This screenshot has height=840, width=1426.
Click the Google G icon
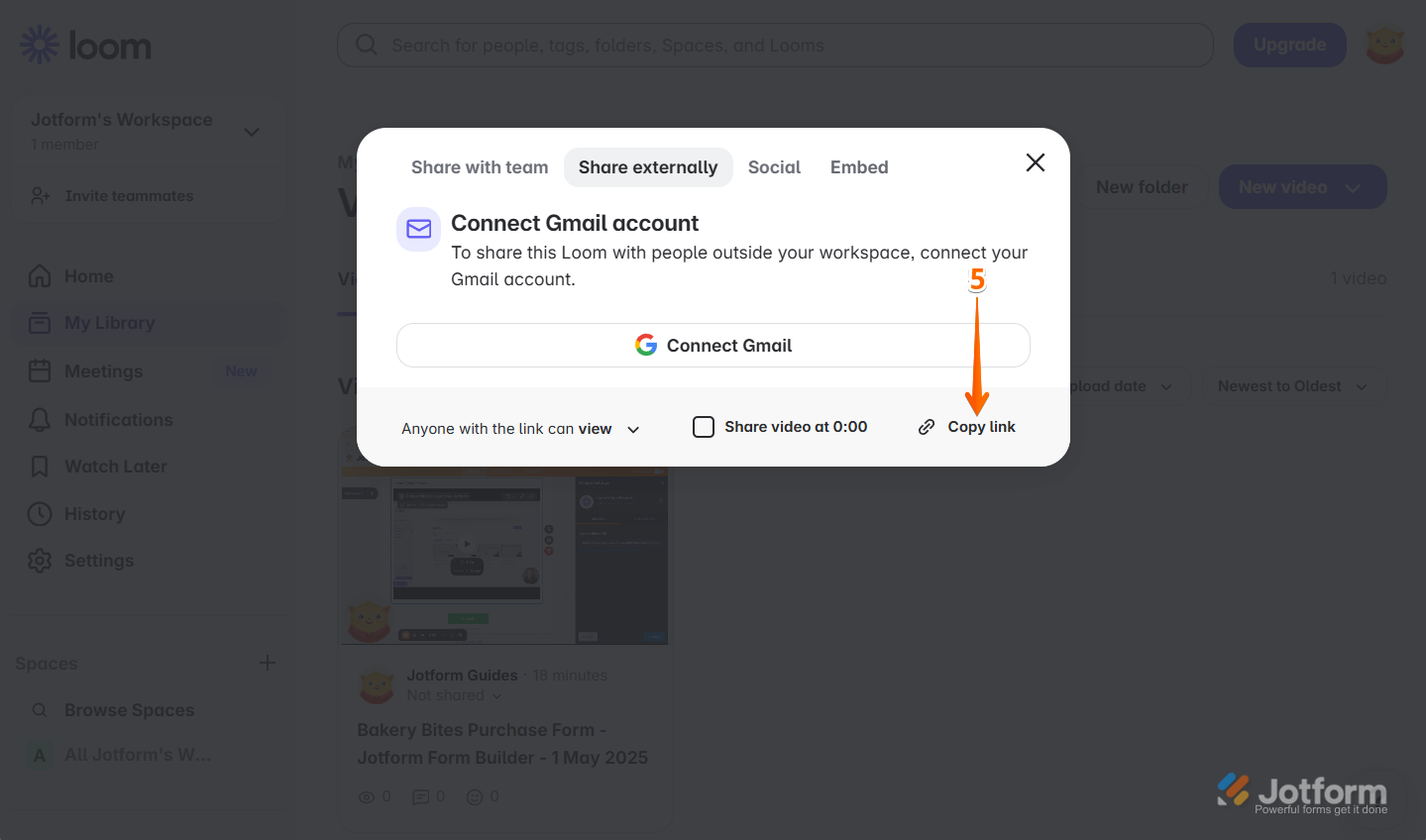[646, 345]
